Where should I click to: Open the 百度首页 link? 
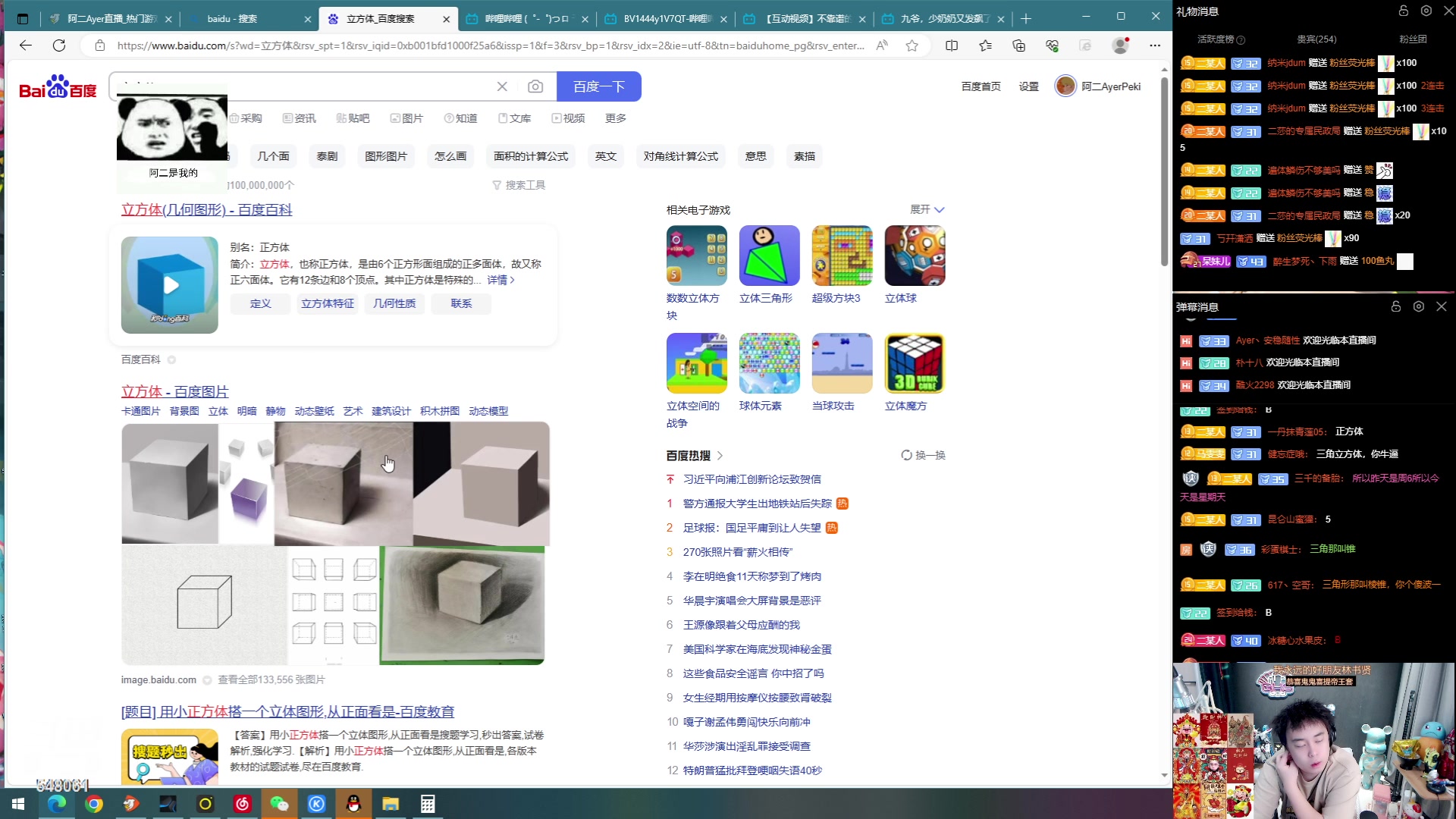(x=981, y=86)
